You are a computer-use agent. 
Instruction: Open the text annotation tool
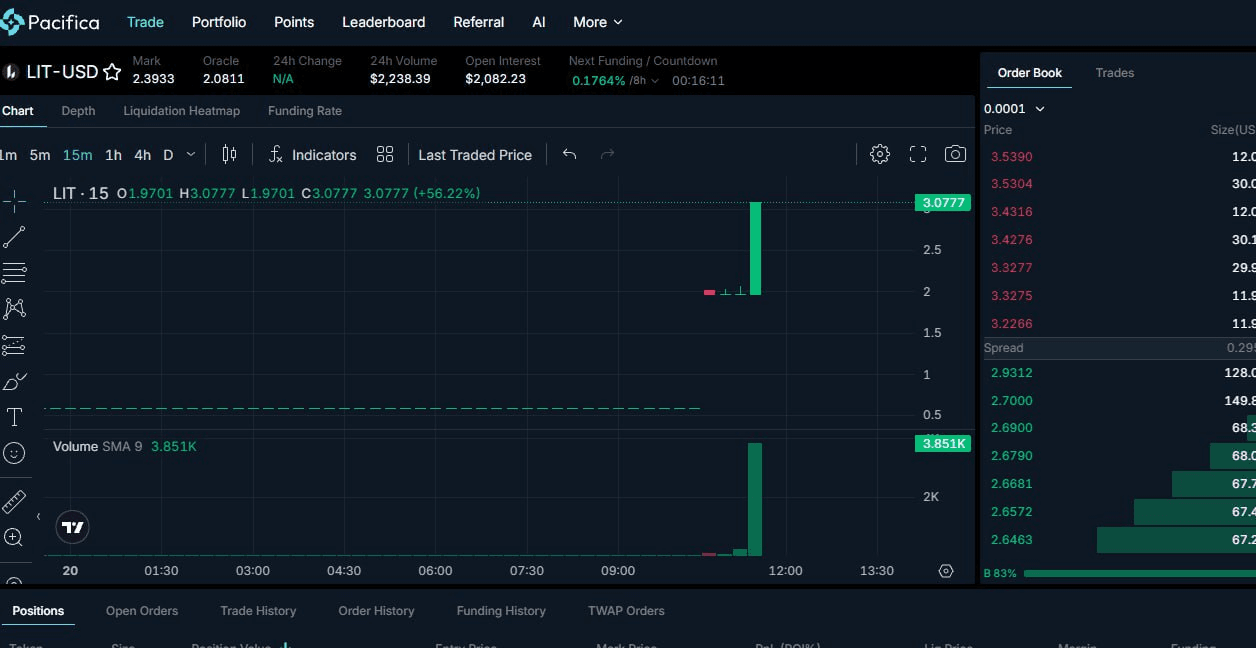coord(14,417)
